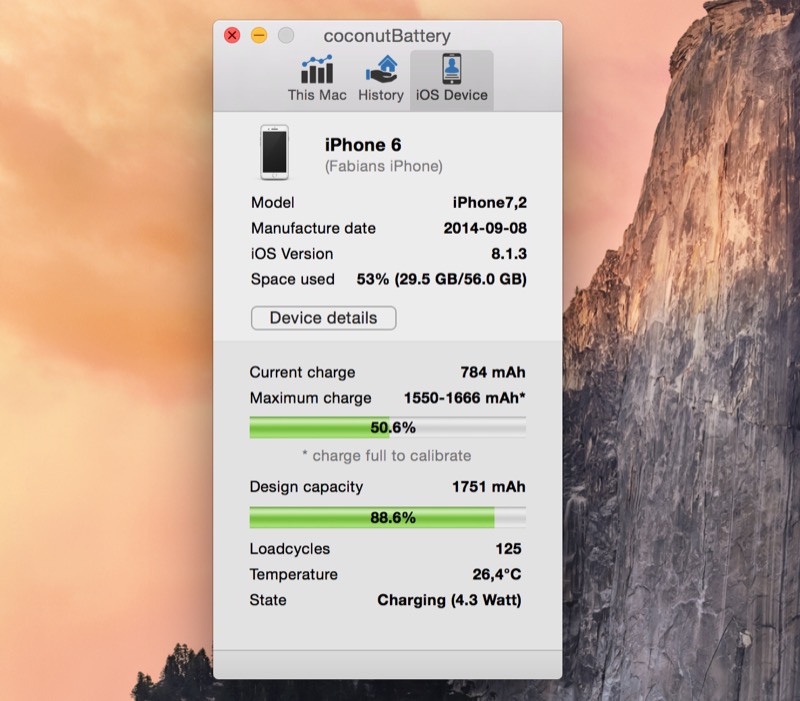Click the 8.1.3 iOS version value
Image resolution: width=800 pixels, height=701 pixels.
click(x=509, y=254)
